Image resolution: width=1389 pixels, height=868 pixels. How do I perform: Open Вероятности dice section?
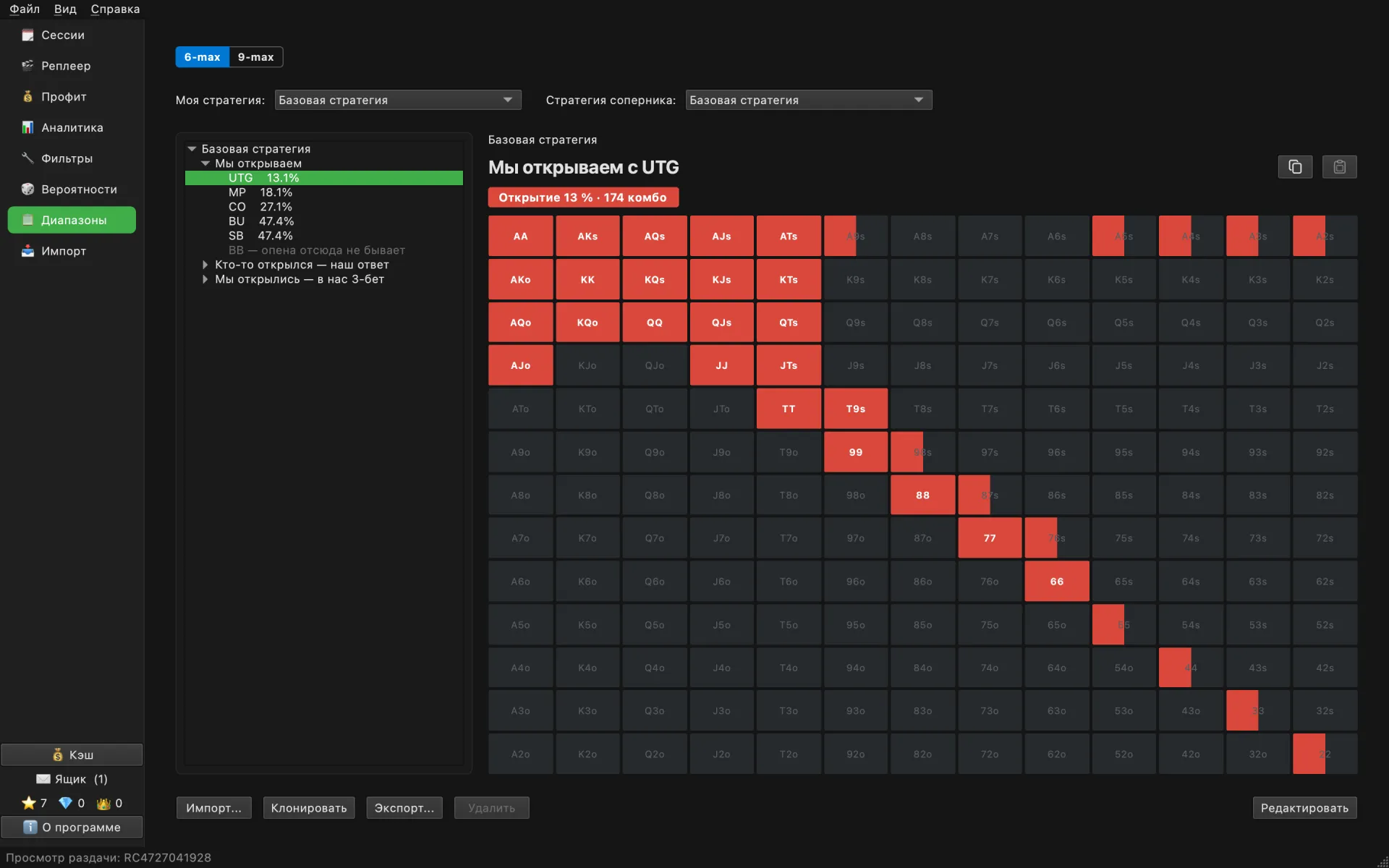tap(72, 190)
